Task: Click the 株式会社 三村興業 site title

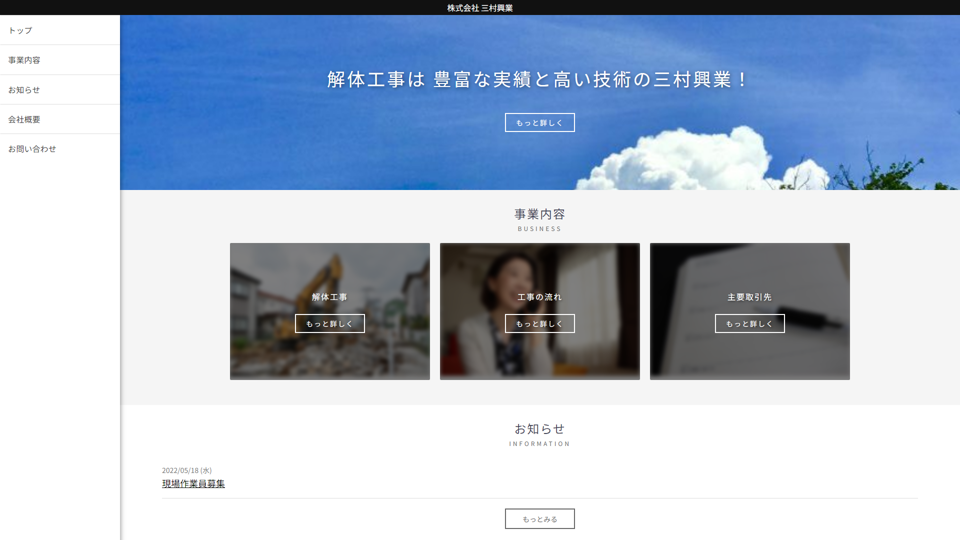Action: tap(480, 8)
